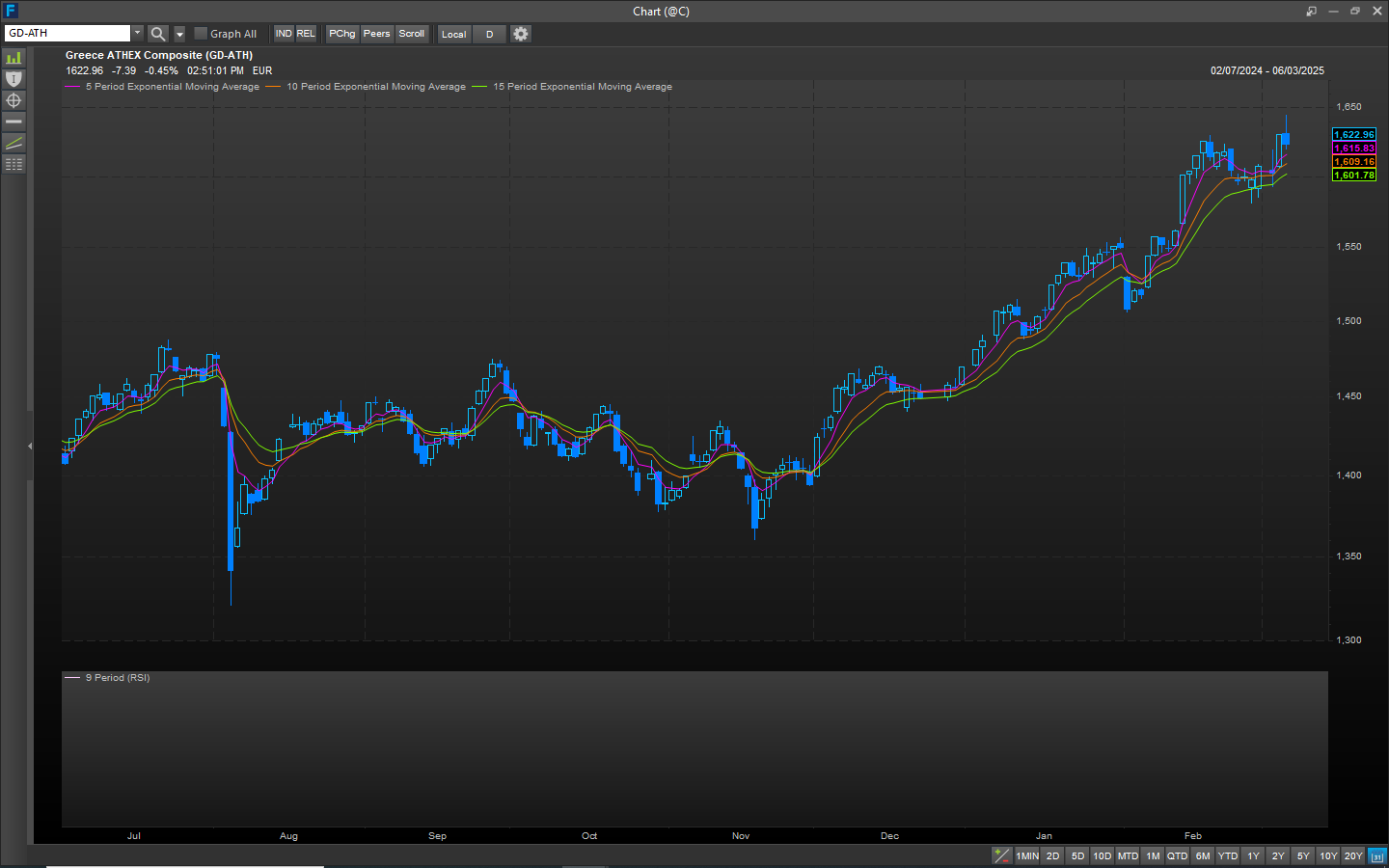Open chart settings gear icon

click(521, 34)
